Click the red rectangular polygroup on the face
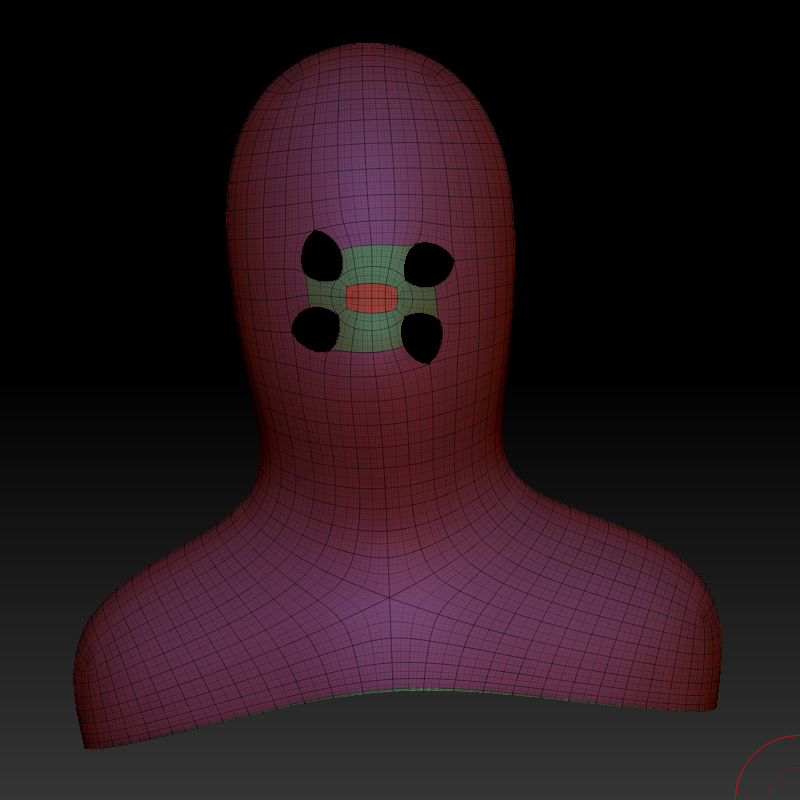Viewport: 800px width, 800px height. click(371, 298)
